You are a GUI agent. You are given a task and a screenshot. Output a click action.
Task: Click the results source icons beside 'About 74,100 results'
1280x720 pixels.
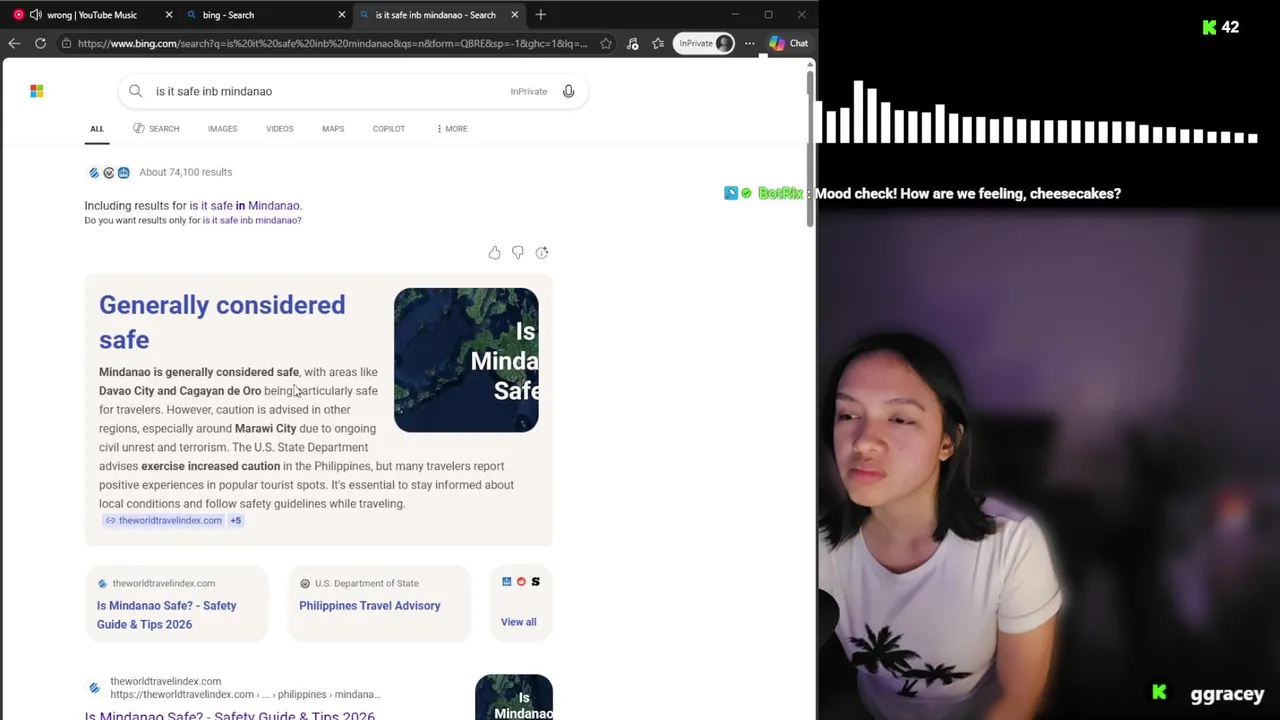(109, 173)
